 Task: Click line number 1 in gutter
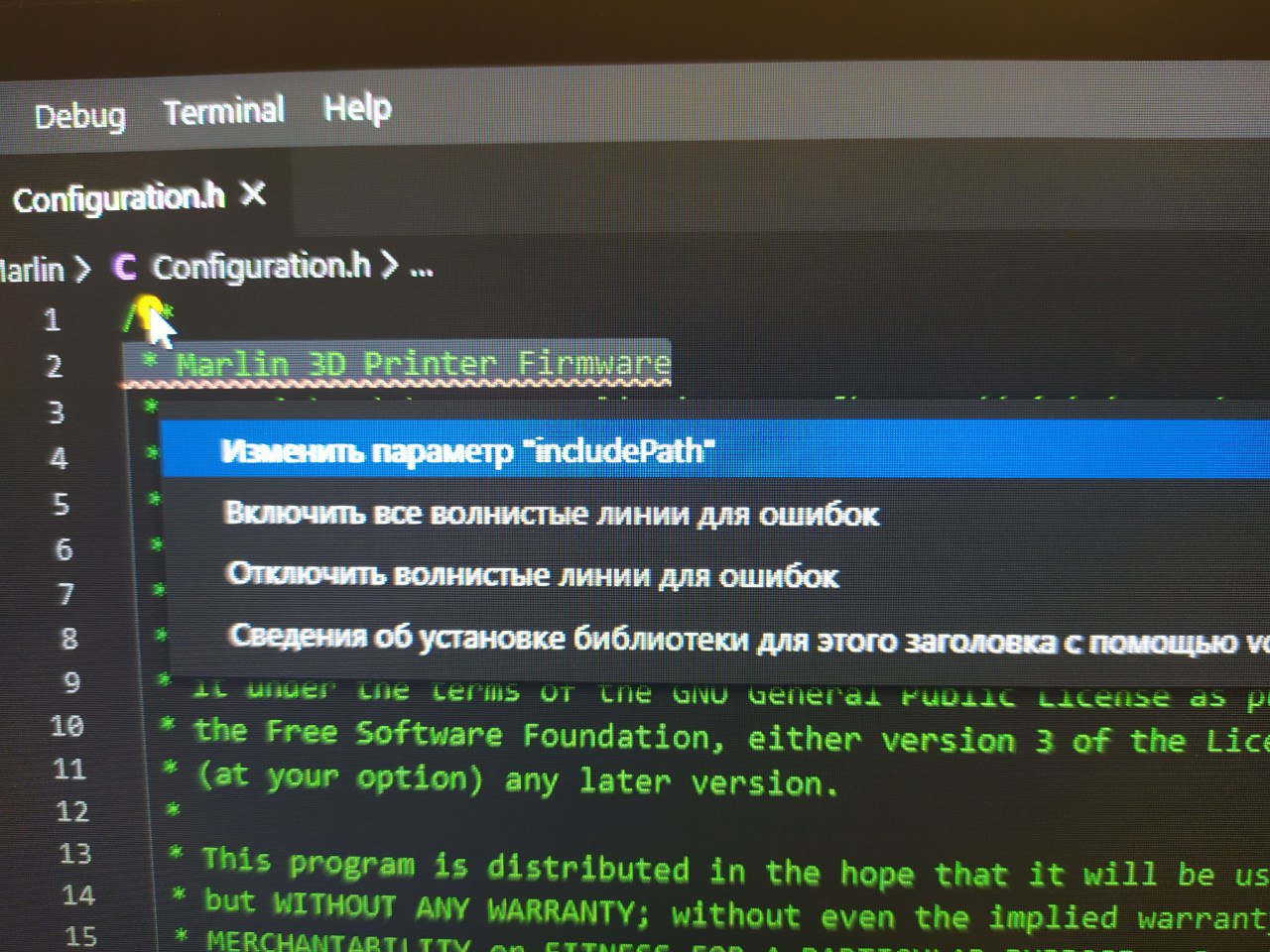coord(52,319)
